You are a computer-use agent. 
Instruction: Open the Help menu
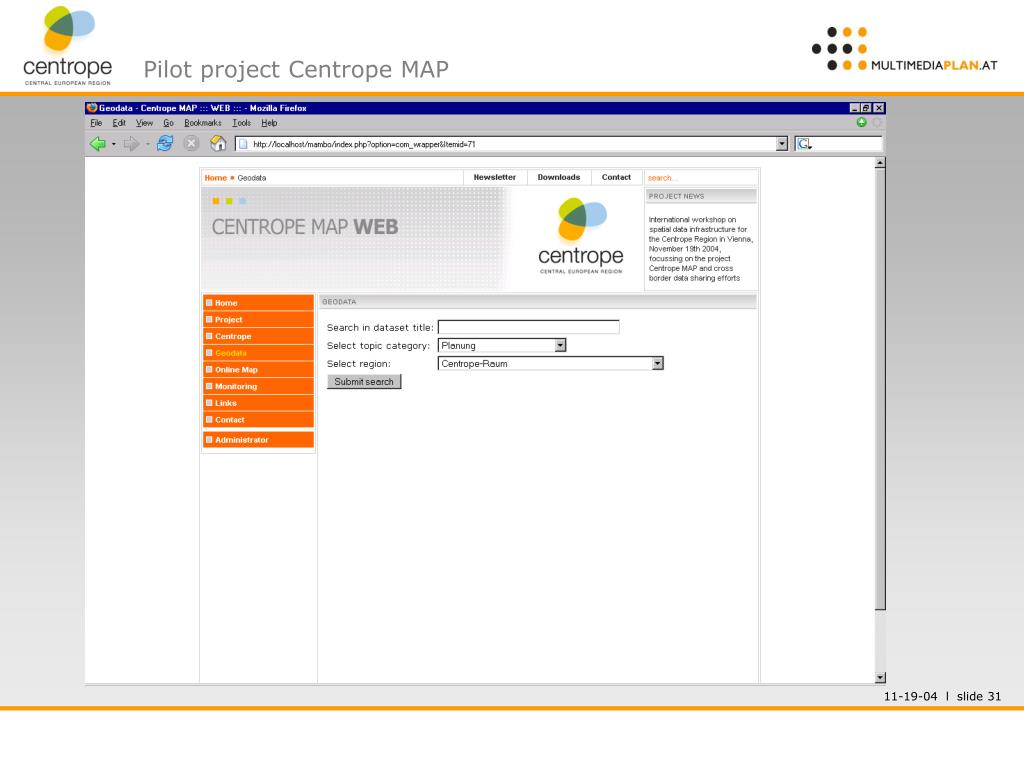269,123
